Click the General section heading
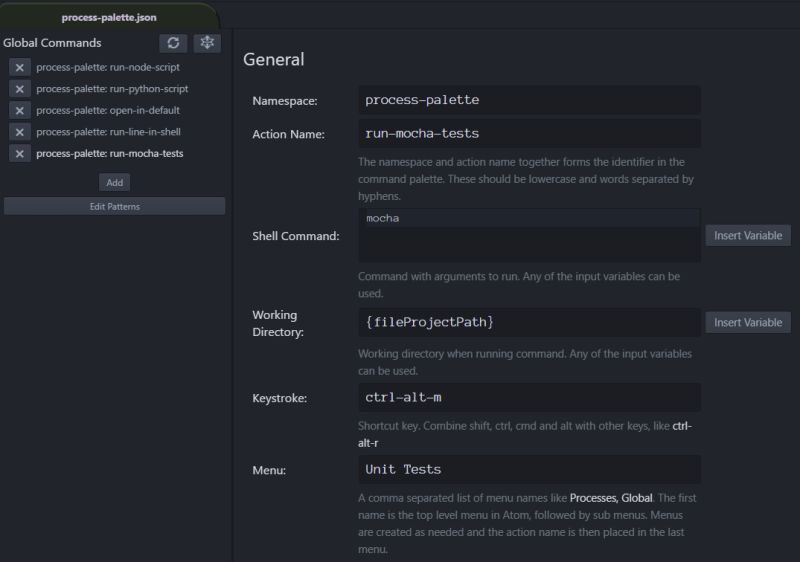The height and width of the screenshot is (562, 800). coord(273,60)
